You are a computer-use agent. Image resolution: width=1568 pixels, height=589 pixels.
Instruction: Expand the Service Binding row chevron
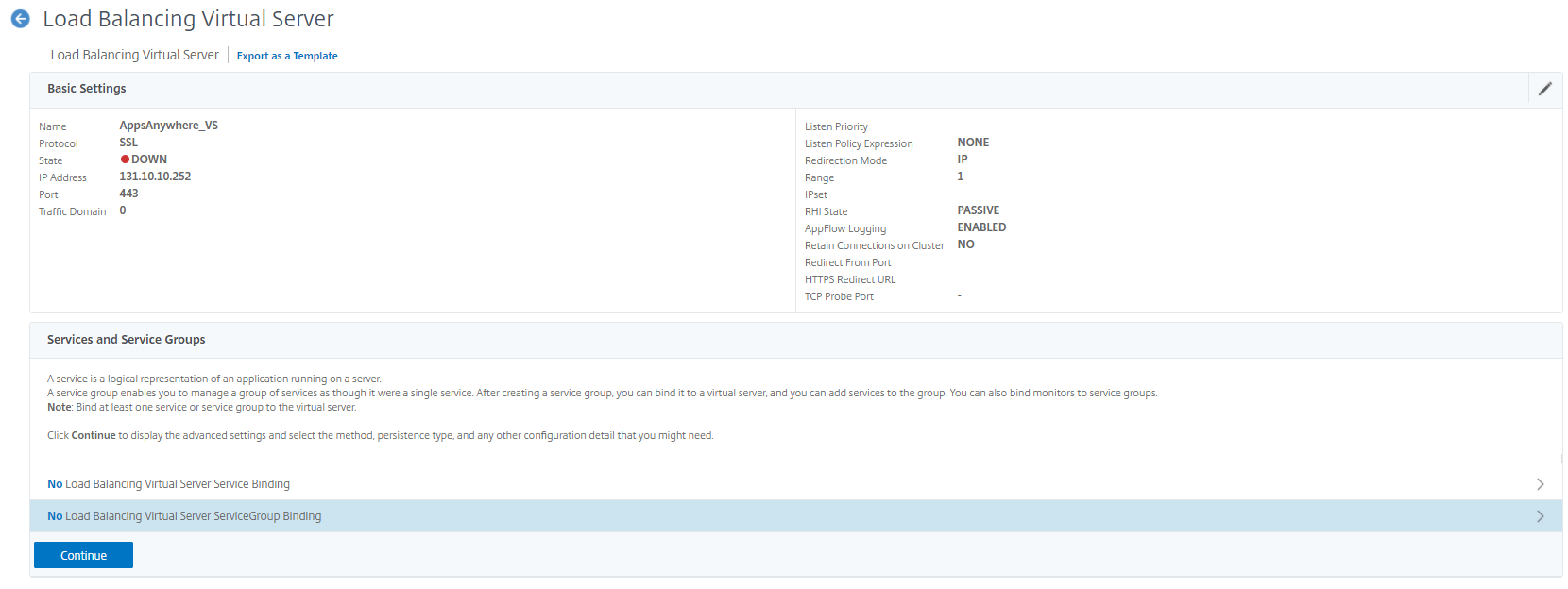(1540, 484)
